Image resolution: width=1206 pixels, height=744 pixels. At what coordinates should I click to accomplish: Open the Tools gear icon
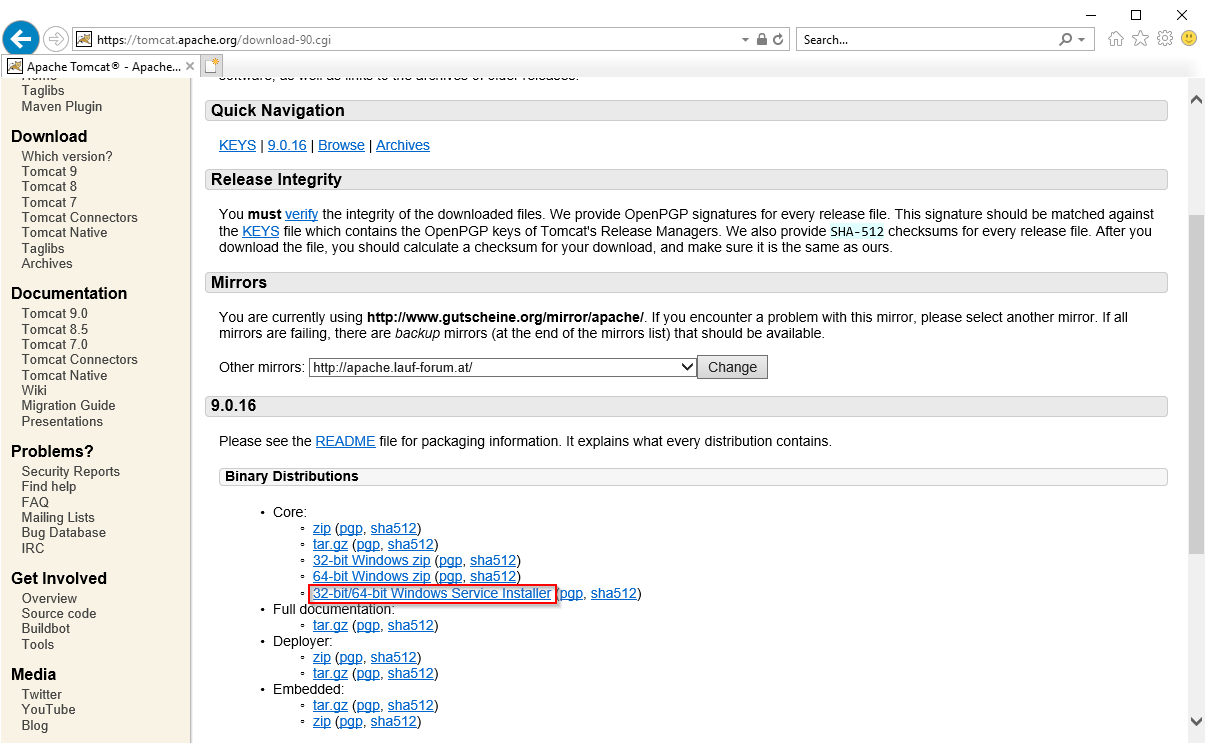pos(1164,39)
